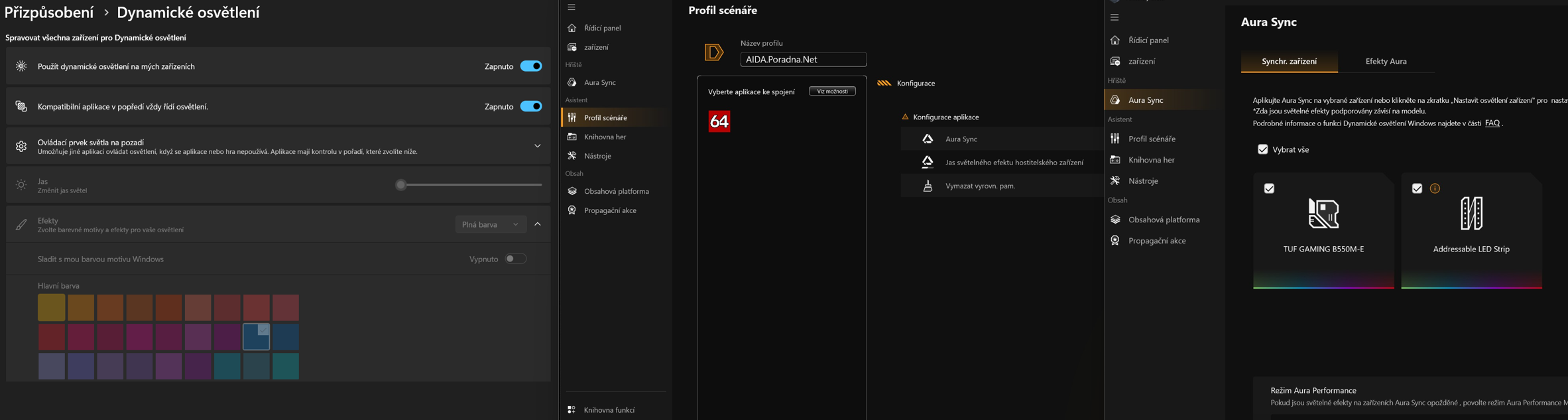Collapse the Efekty section chevron
The image size is (1568, 420).
pyautogui.click(x=538, y=224)
